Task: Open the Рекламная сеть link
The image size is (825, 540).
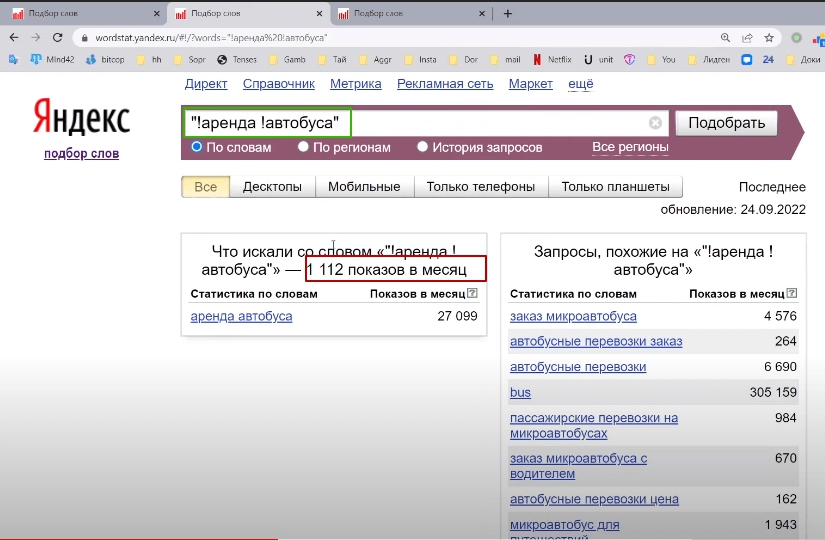Action: coord(445,84)
